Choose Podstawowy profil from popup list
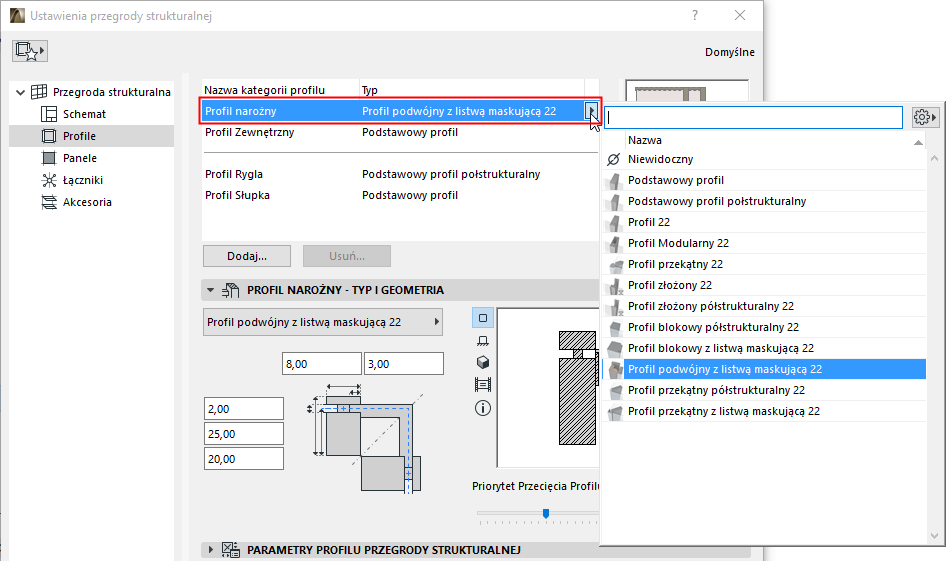Image resolution: width=946 pixels, height=561 pixels. click(764, 180)
